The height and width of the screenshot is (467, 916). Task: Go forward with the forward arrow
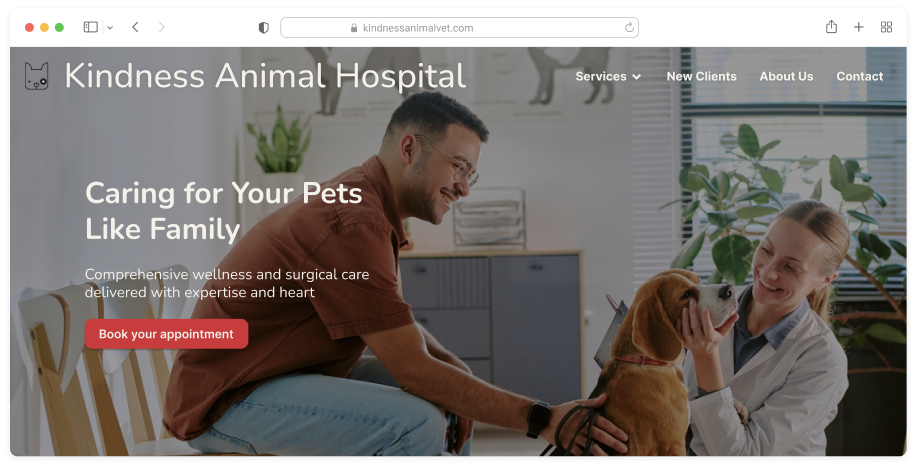(162, 27)
